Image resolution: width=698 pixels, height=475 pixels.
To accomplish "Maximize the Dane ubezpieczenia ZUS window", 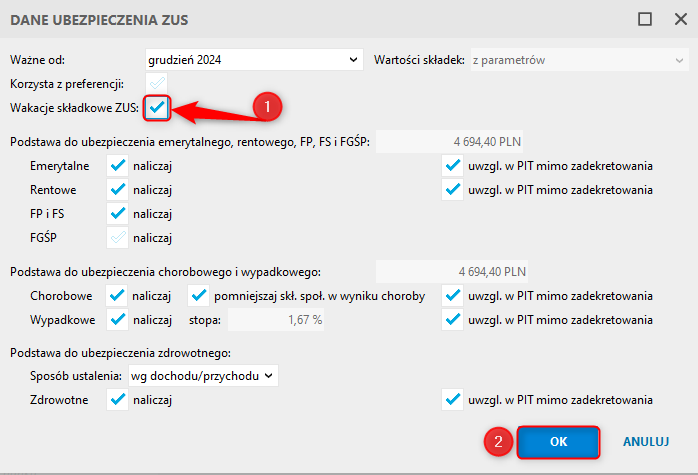I will 645,19.
